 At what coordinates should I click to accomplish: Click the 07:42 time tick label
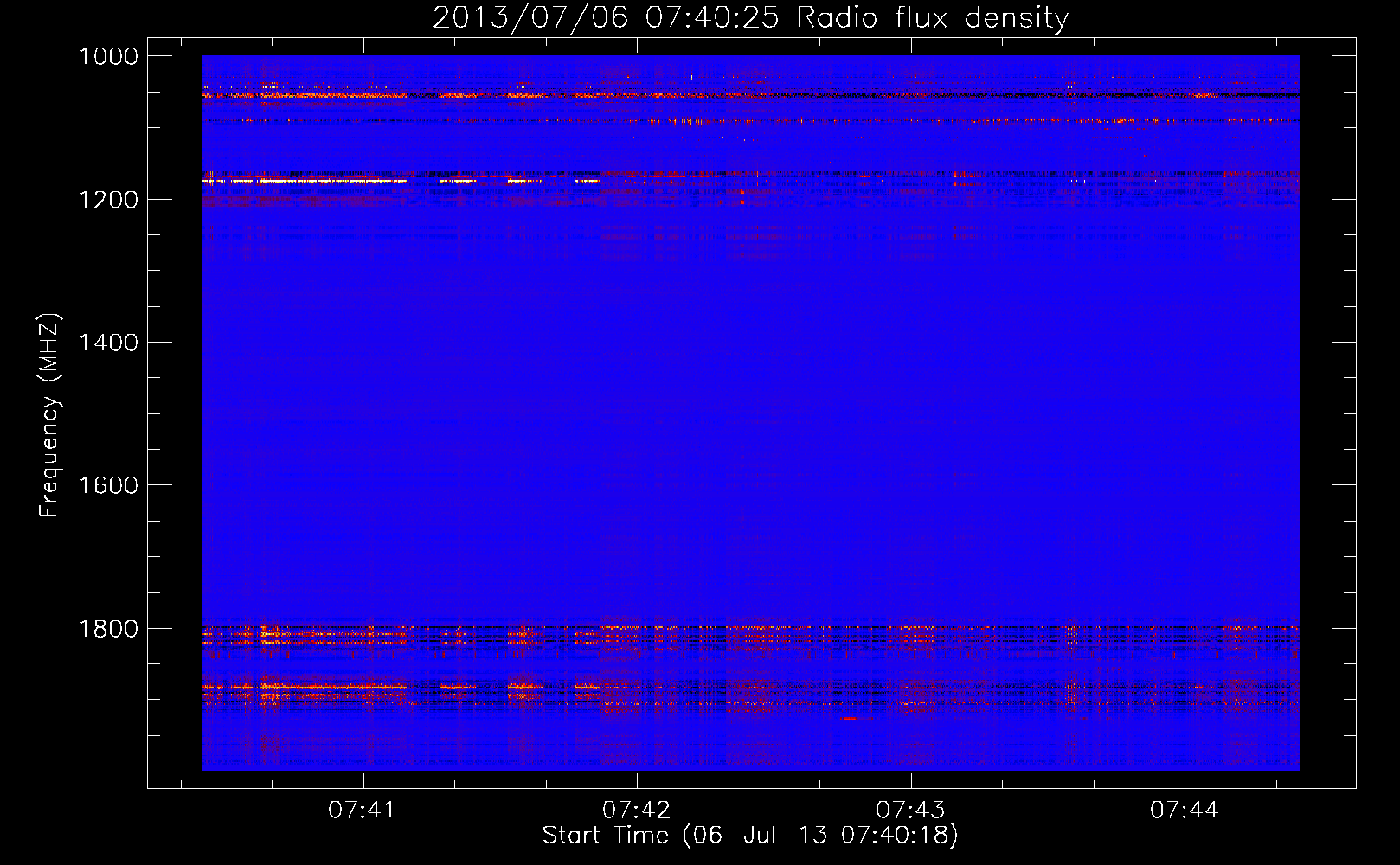click(x=636, y=810)
